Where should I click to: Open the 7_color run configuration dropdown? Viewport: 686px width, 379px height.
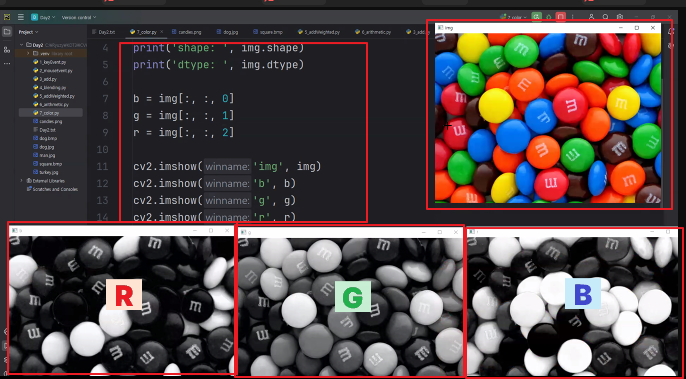514,18
